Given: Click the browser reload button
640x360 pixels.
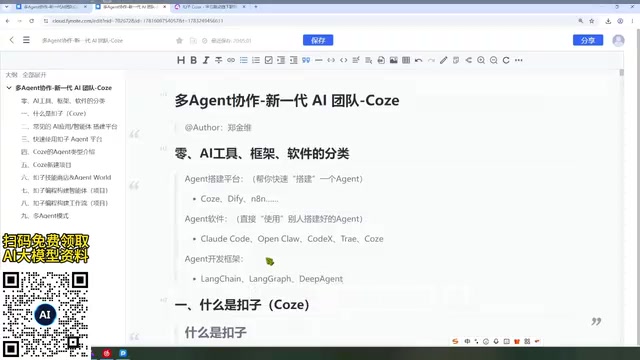Looking at the screenshot, I should 32,21.
